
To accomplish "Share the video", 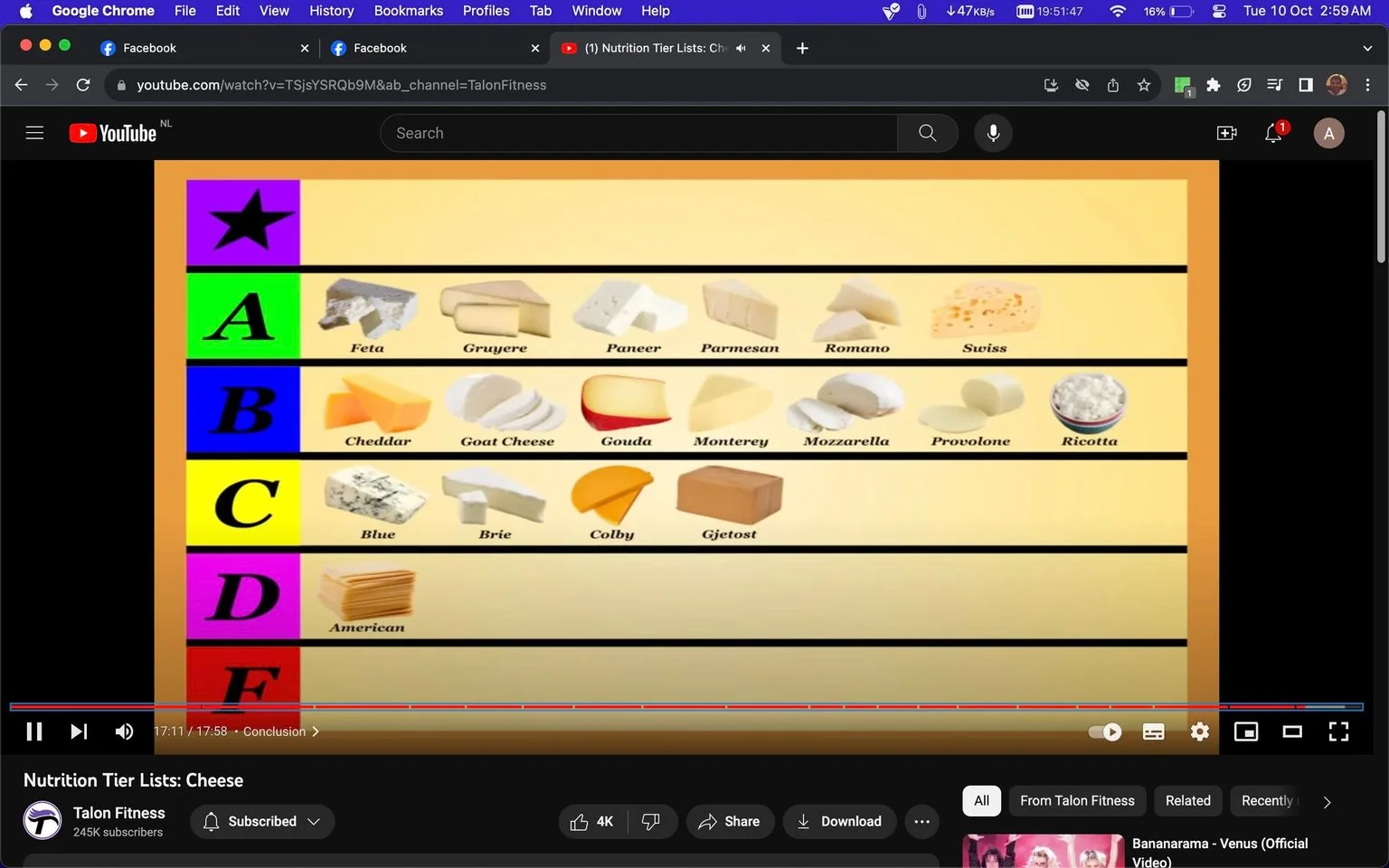I will (730, 821).
